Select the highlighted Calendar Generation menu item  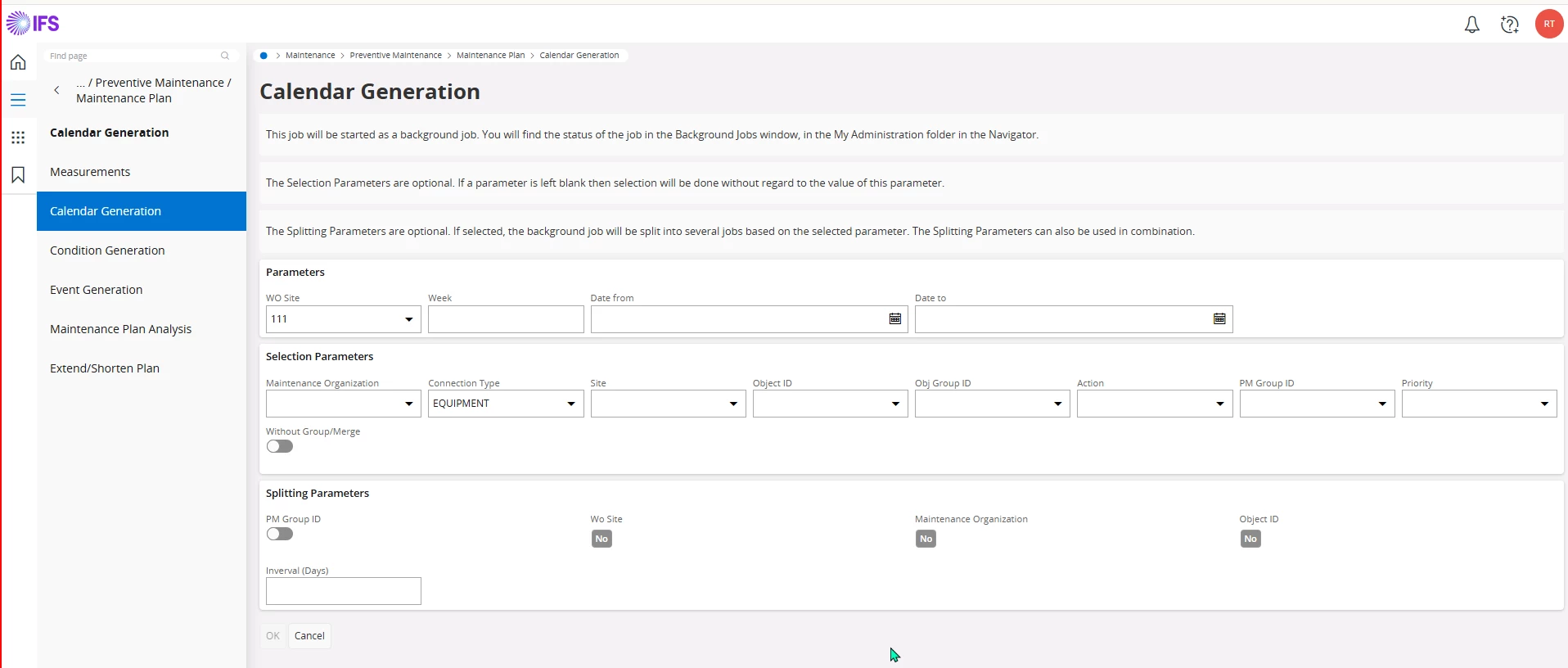click(142, 211)
